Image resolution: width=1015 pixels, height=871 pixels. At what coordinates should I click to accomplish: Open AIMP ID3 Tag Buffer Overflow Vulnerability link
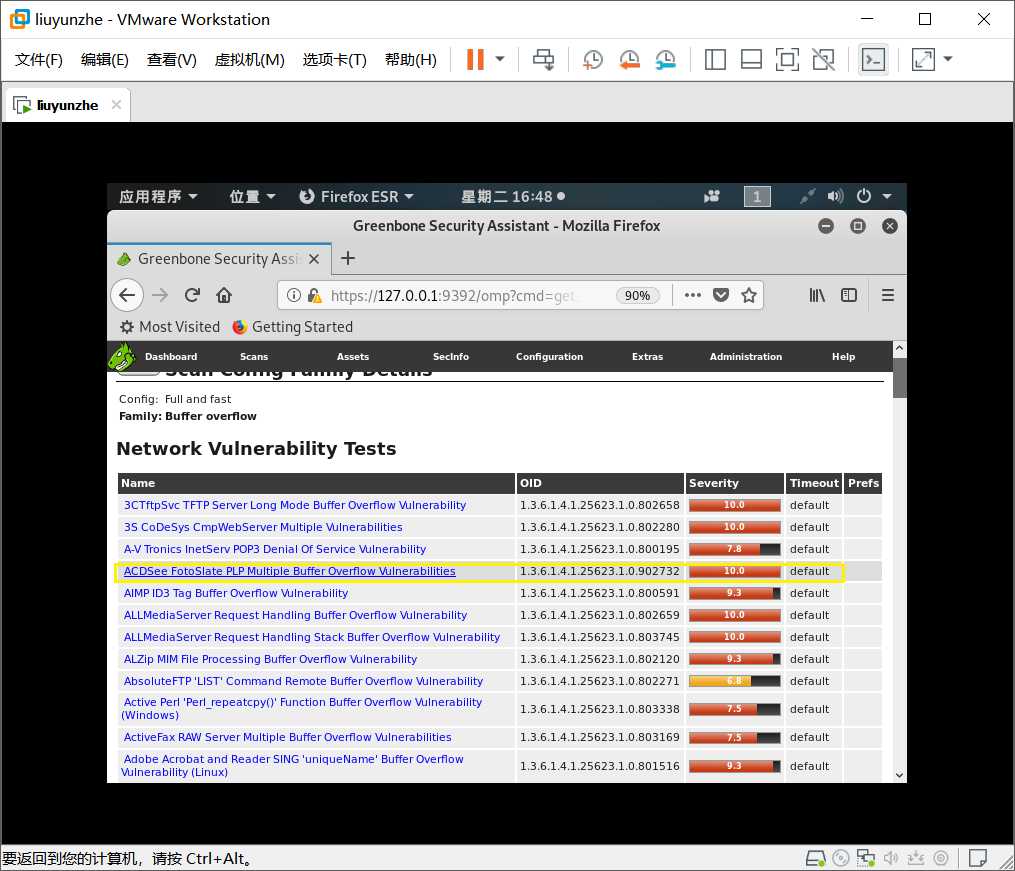(236, 593)
